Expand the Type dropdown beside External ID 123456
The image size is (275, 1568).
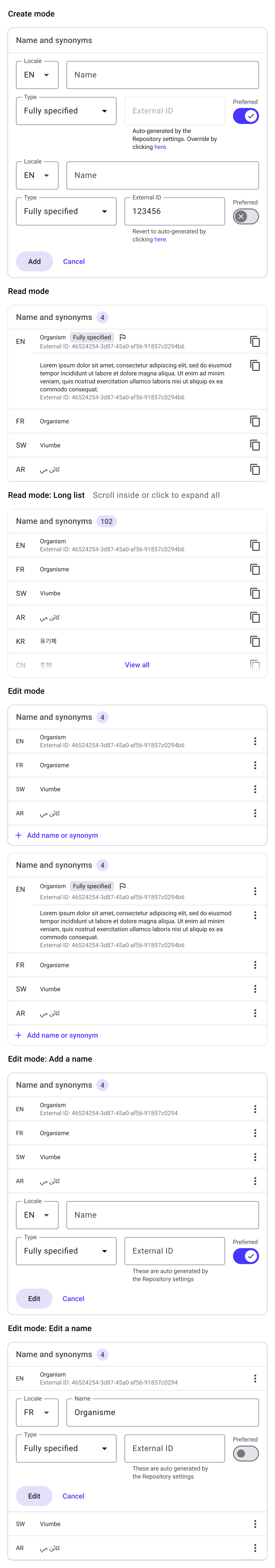(x=66, y=211)
